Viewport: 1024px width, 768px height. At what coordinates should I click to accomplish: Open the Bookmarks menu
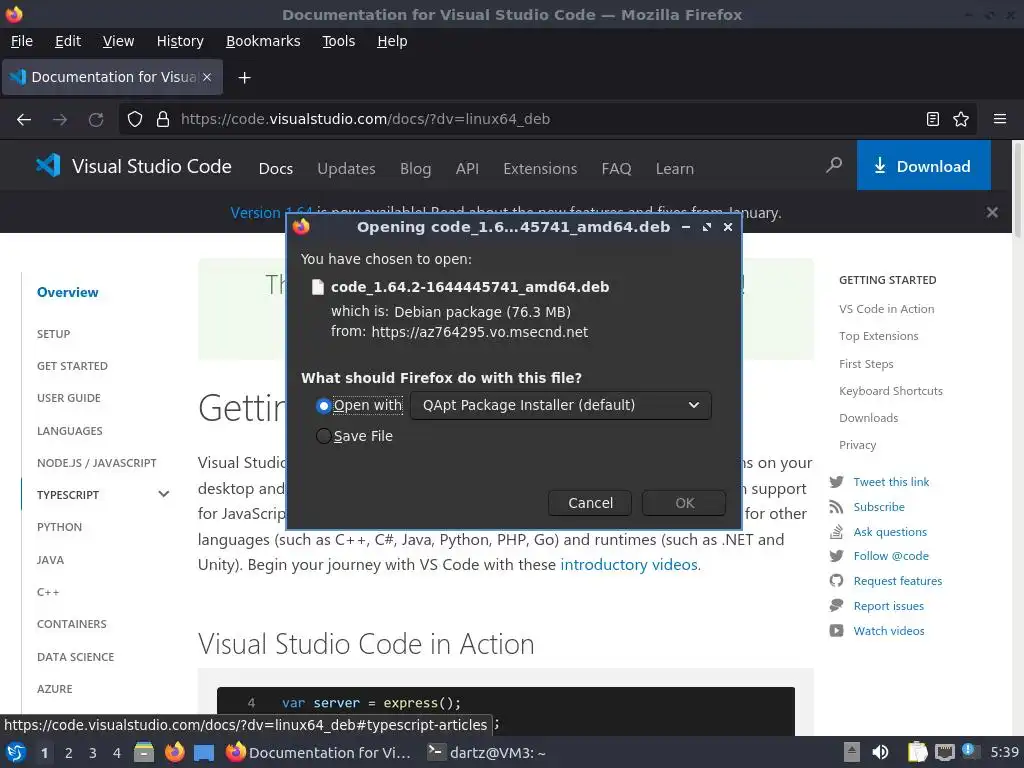[263, 41]
